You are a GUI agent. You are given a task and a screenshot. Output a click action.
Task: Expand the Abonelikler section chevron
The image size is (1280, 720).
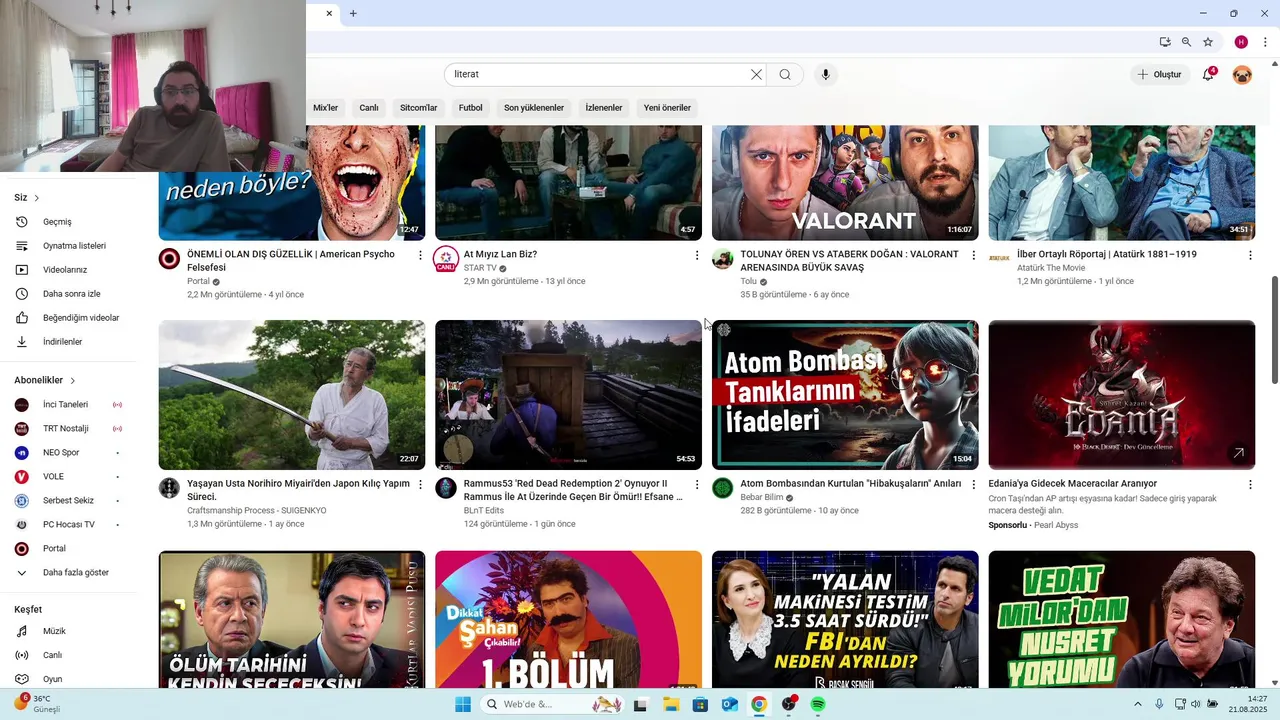[73, 380]
